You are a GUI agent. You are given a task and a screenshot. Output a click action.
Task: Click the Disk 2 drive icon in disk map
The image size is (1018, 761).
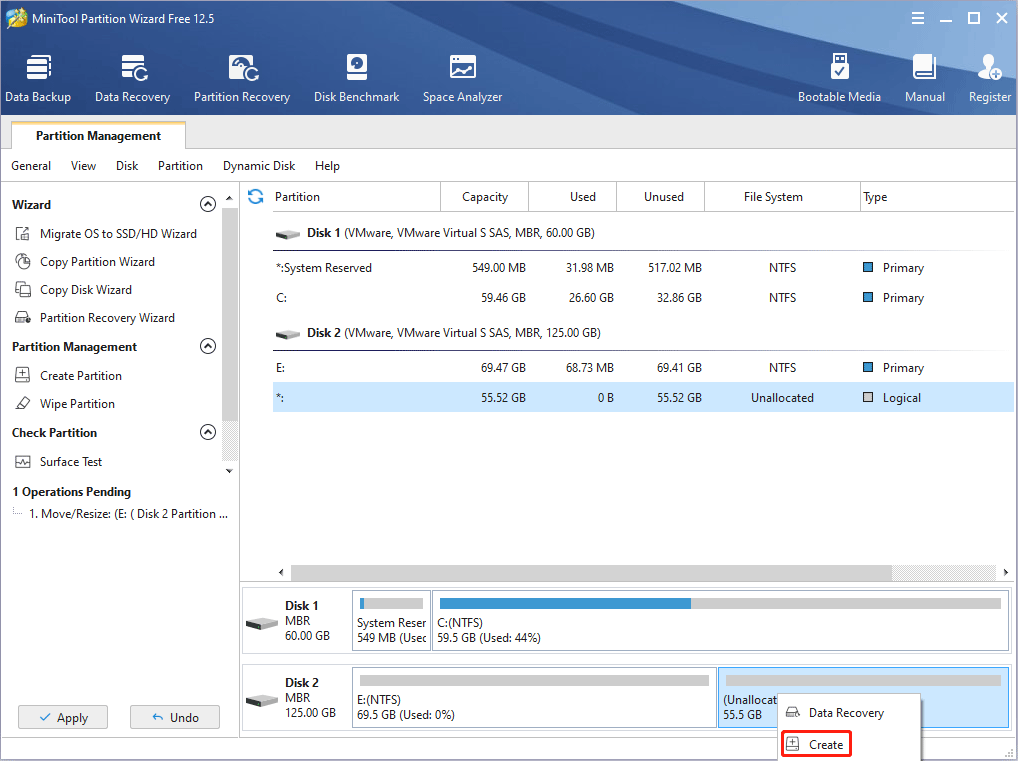[x=262, y=701]
